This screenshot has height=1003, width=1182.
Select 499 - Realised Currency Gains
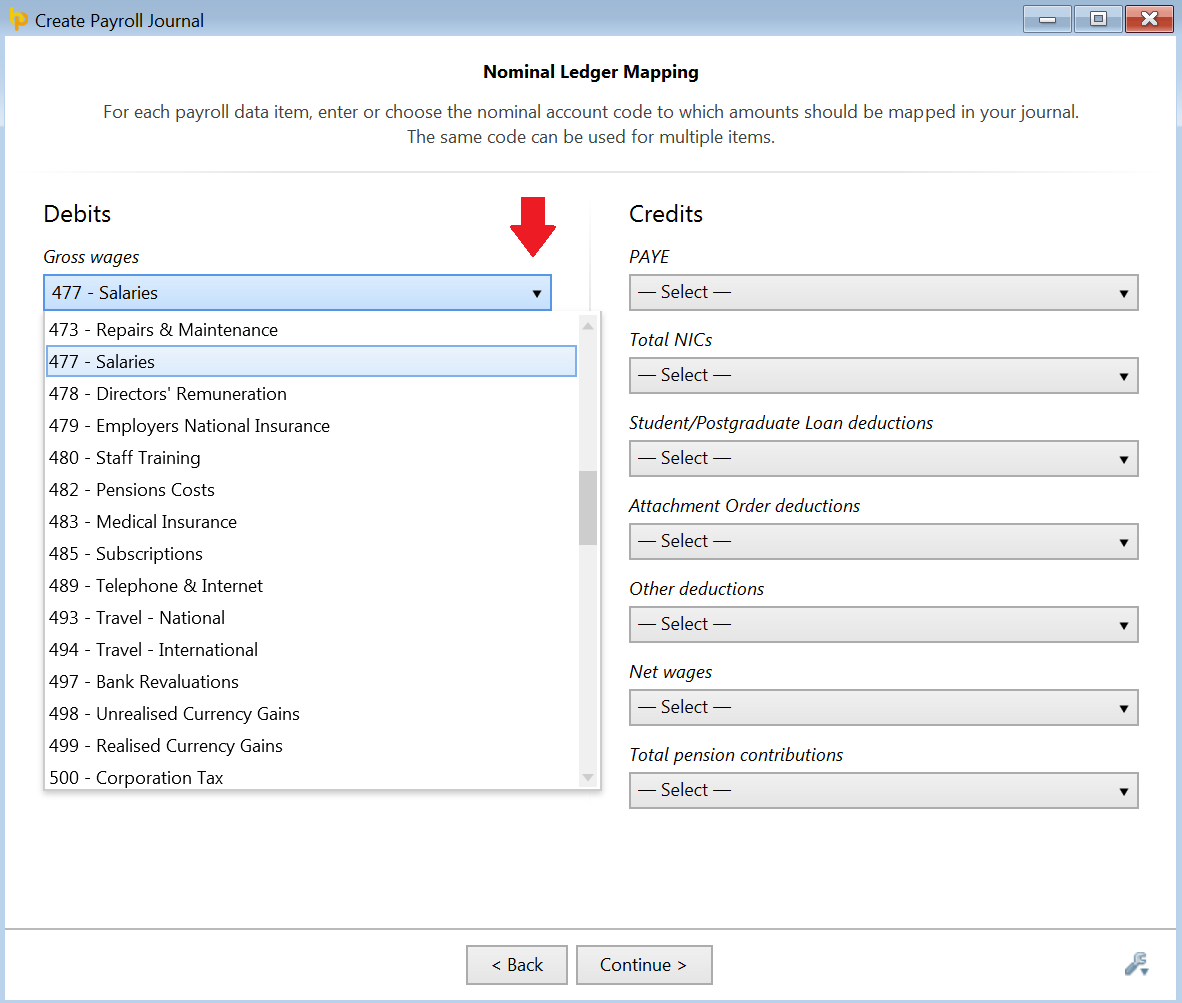coord(311,746)
